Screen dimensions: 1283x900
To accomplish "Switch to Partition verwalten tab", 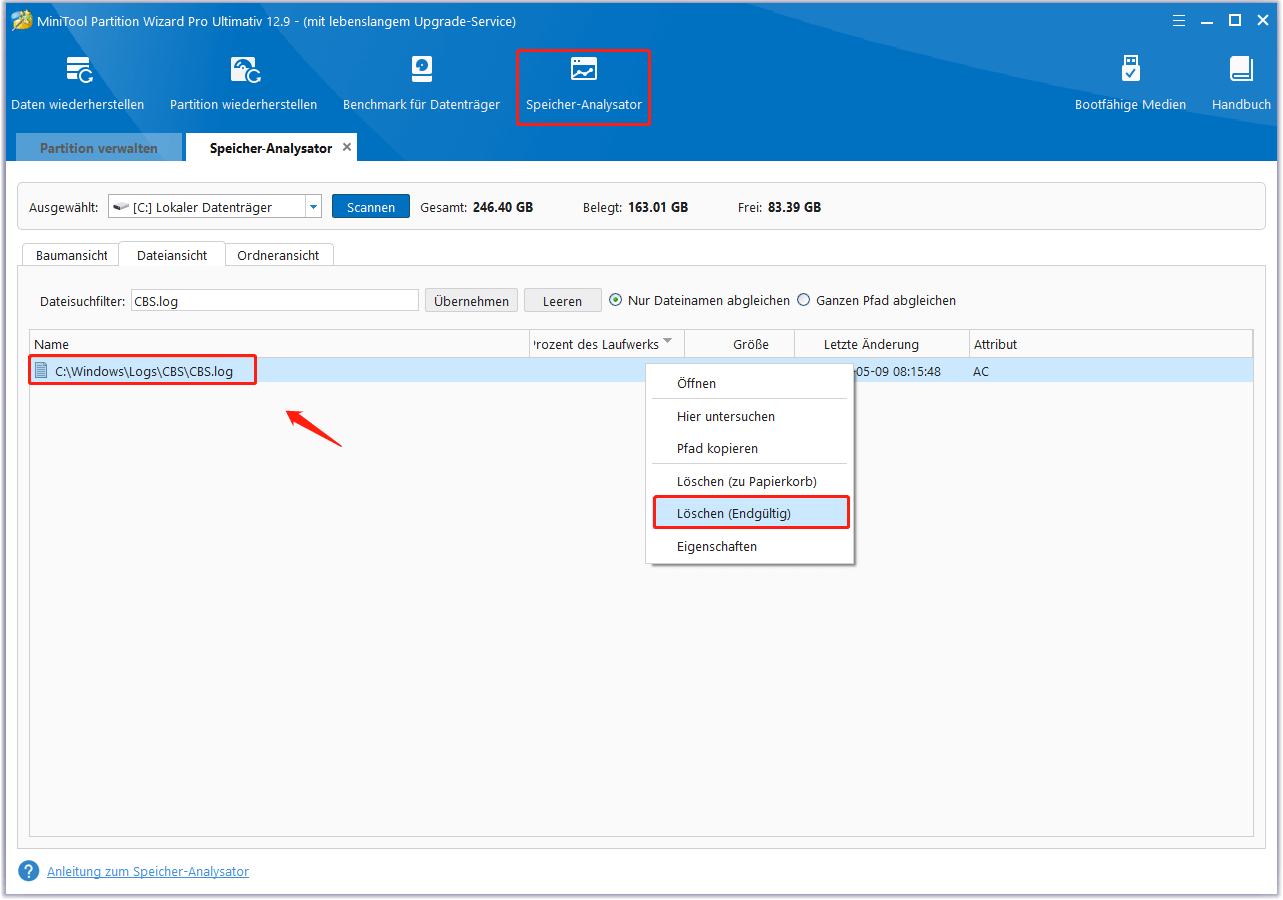I will (x=99, y=148).
